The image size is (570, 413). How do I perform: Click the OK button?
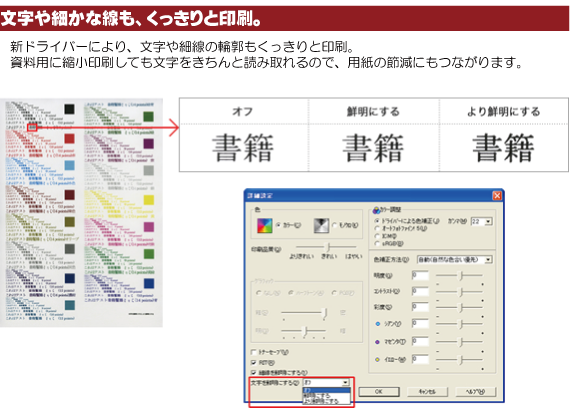[x=379, y=392]
